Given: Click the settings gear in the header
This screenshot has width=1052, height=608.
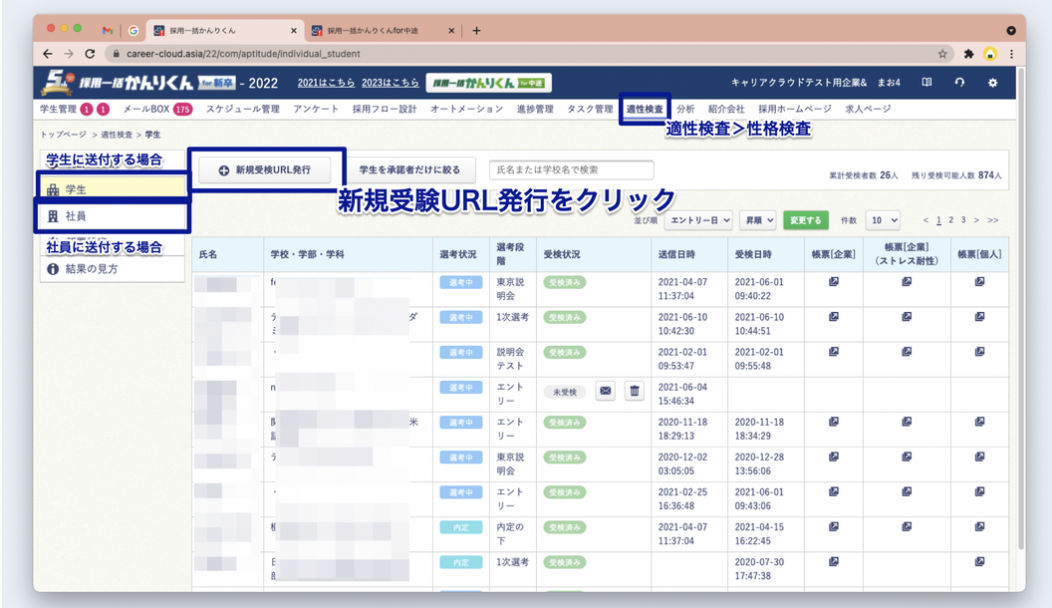Looking at the screenshot, I should (993, 82).
